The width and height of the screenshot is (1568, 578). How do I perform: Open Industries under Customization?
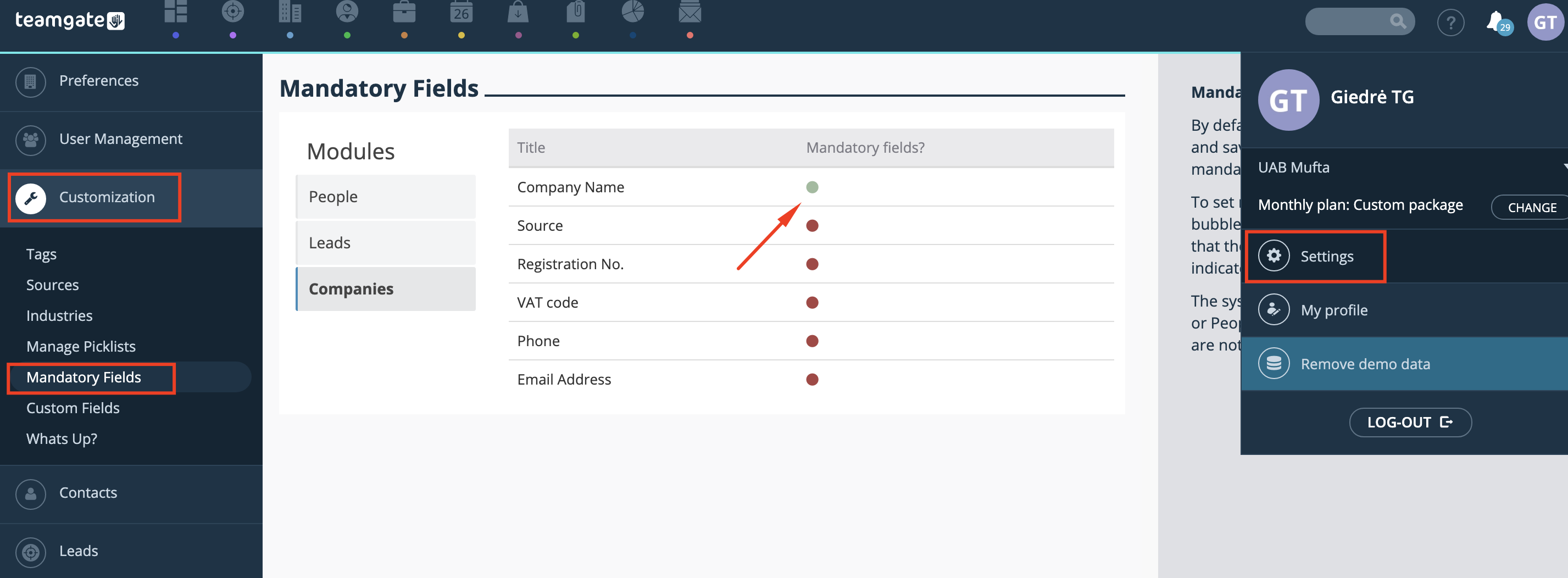click(x=59, y=316)
